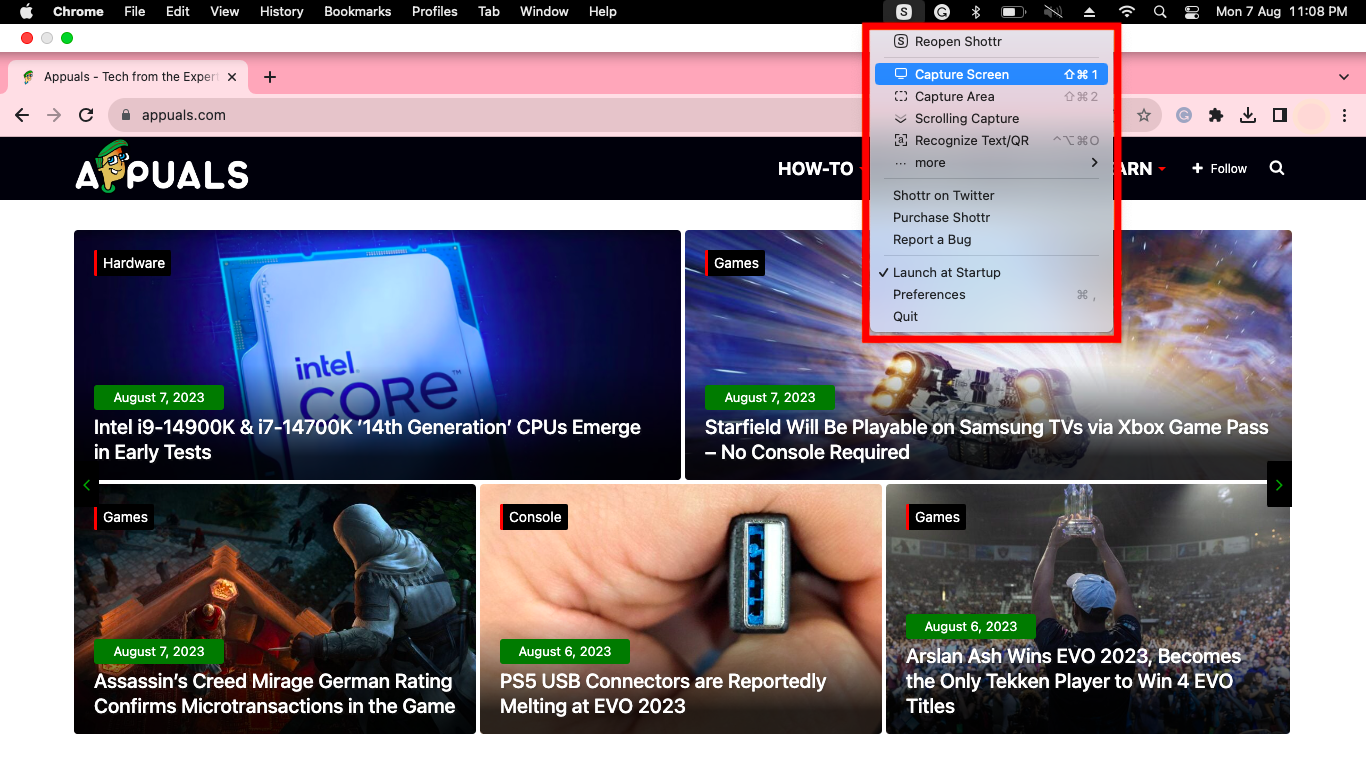Open Control Center in the menu bar
This screenshot has width=1366, height=768.
(x=1191, y=12)
